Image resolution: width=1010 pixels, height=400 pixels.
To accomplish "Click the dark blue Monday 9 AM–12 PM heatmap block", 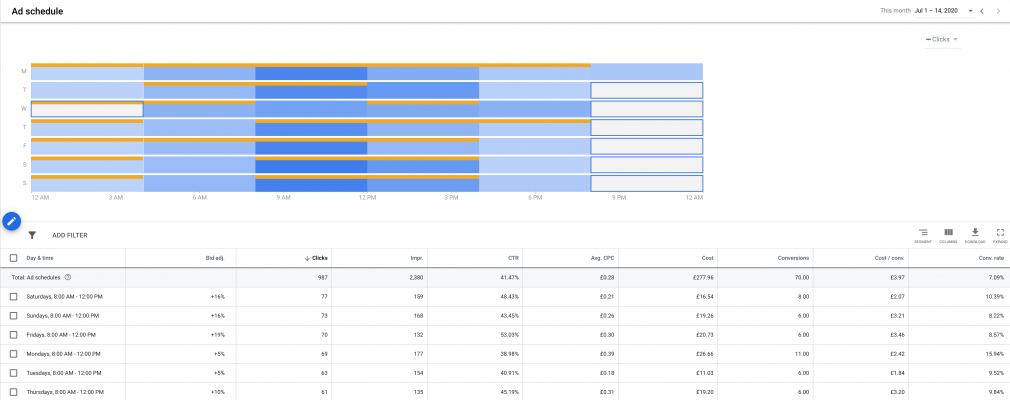I will (311, 74).
